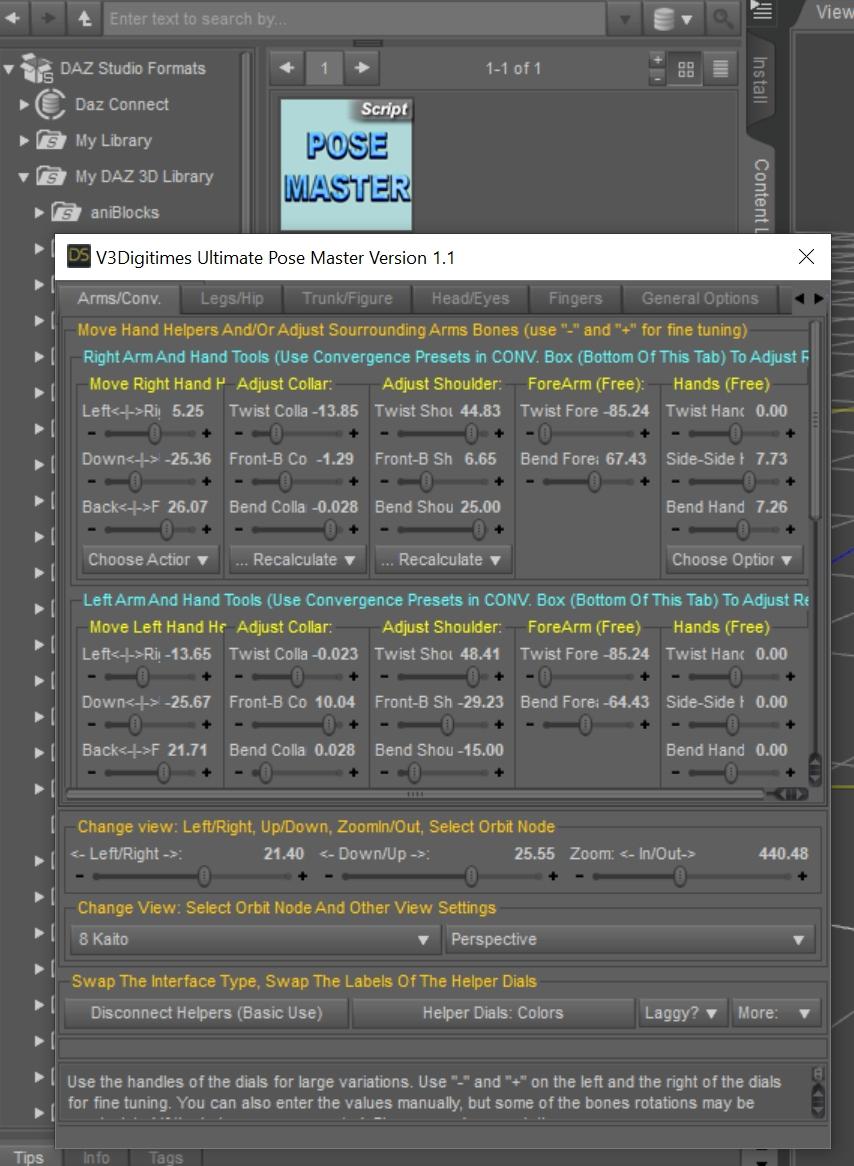Screen dimensions: 854x1166
Task: Open the Laggy? dropdown
Action: pyautogui.click(x=681, y=1013)
